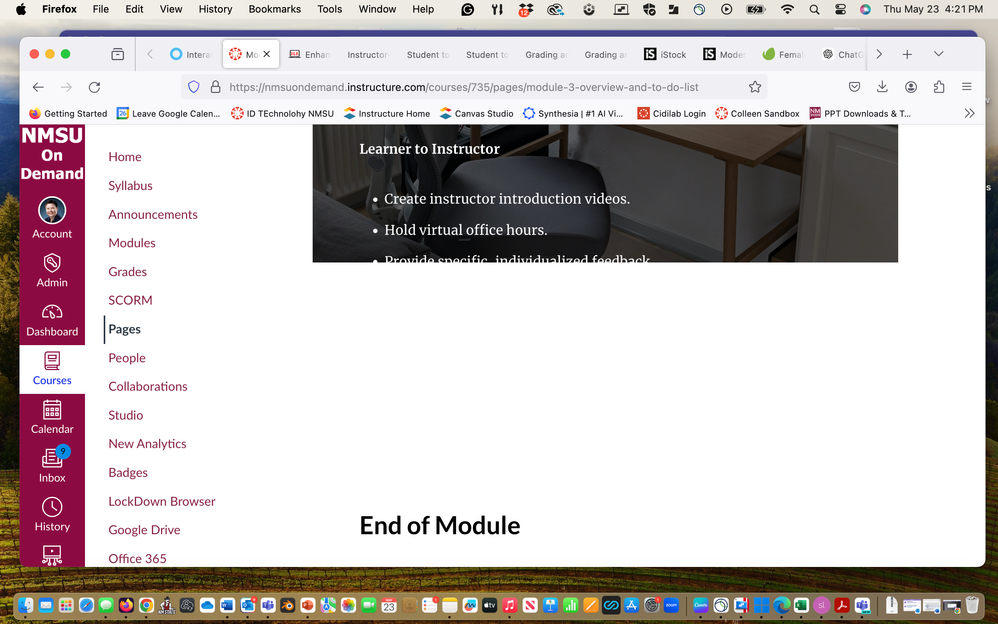This screenshot has width=998, height=624.
Task: Open Grades in course navigation
Action: click(127, 272)
